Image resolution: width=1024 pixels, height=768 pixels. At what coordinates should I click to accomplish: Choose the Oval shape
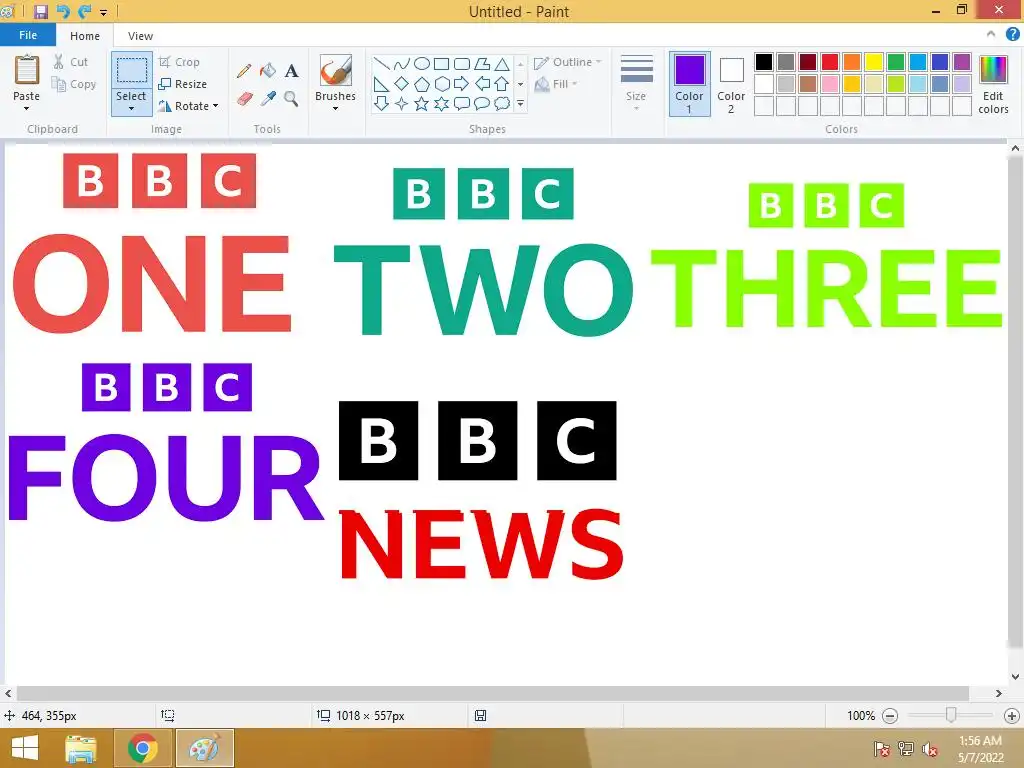422,63
